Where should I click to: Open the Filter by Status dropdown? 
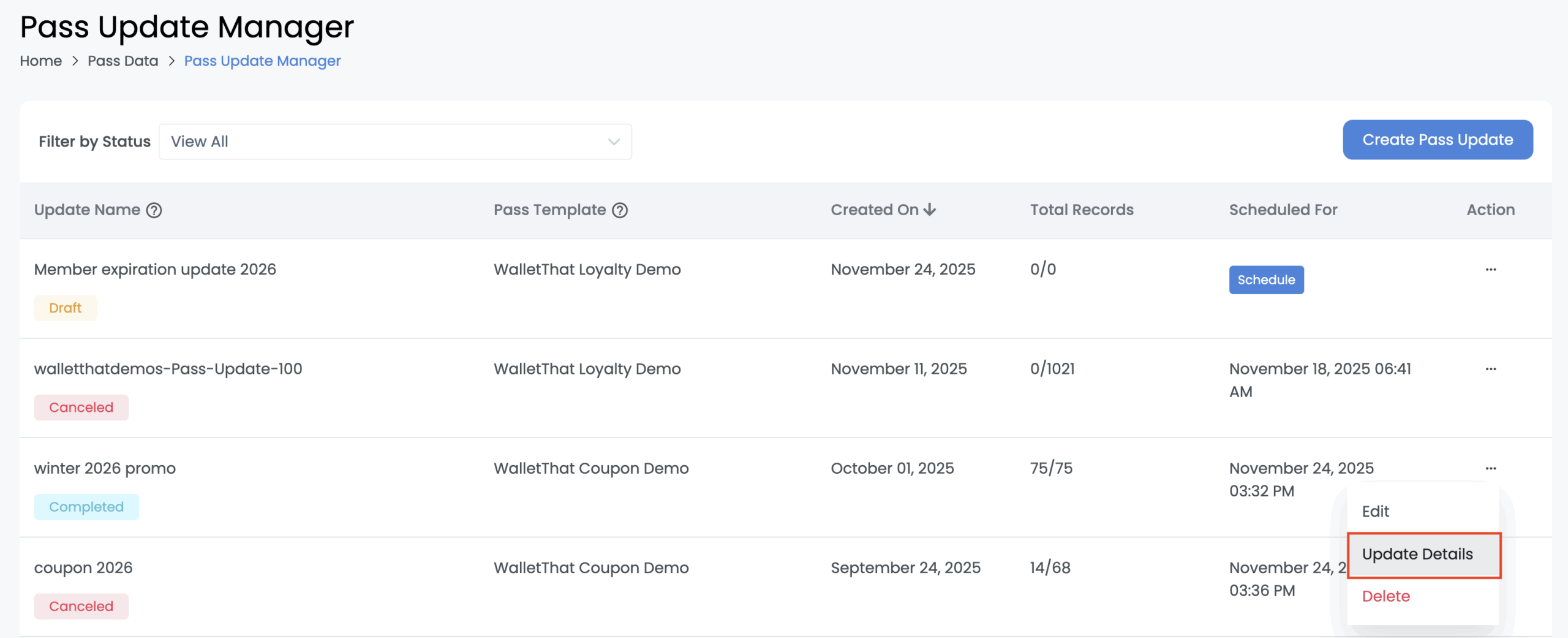point(395,141)
